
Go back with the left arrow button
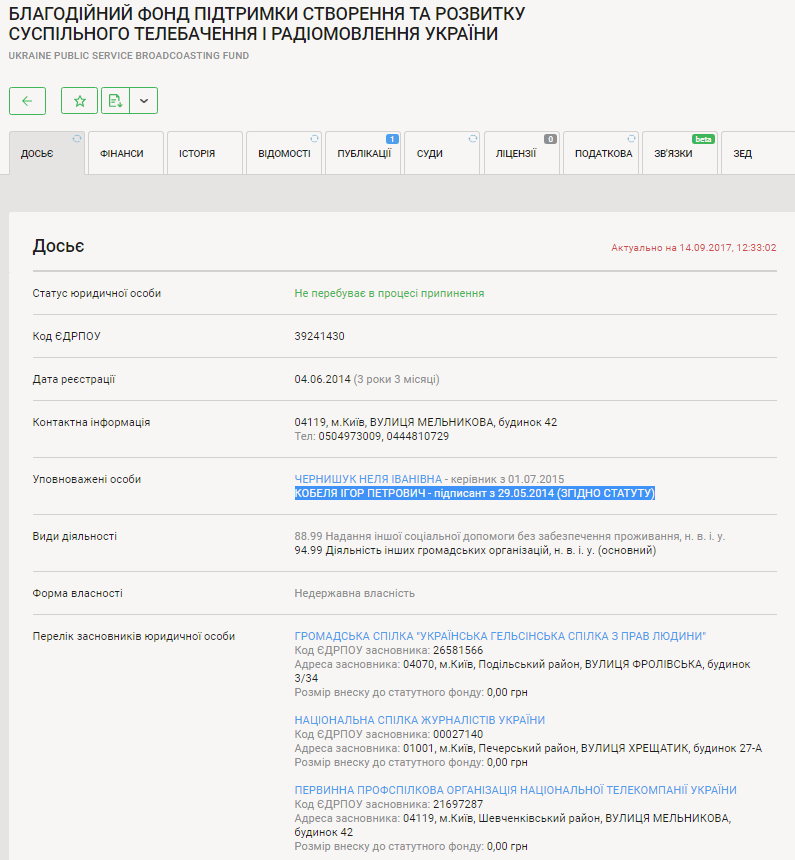27,101
